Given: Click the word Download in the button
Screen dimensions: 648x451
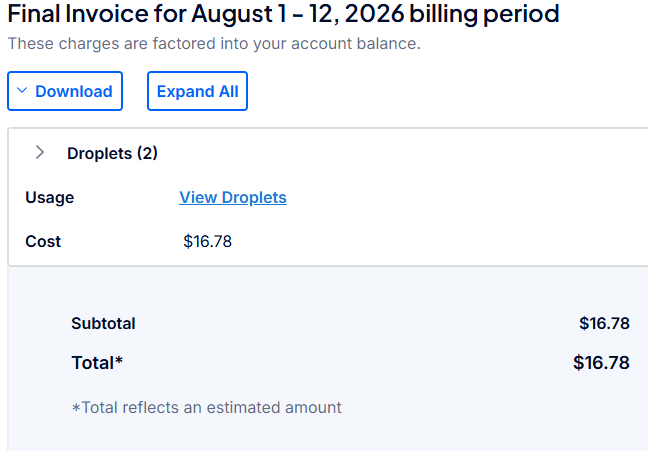Looking at the screenshot, I should 74,91.
